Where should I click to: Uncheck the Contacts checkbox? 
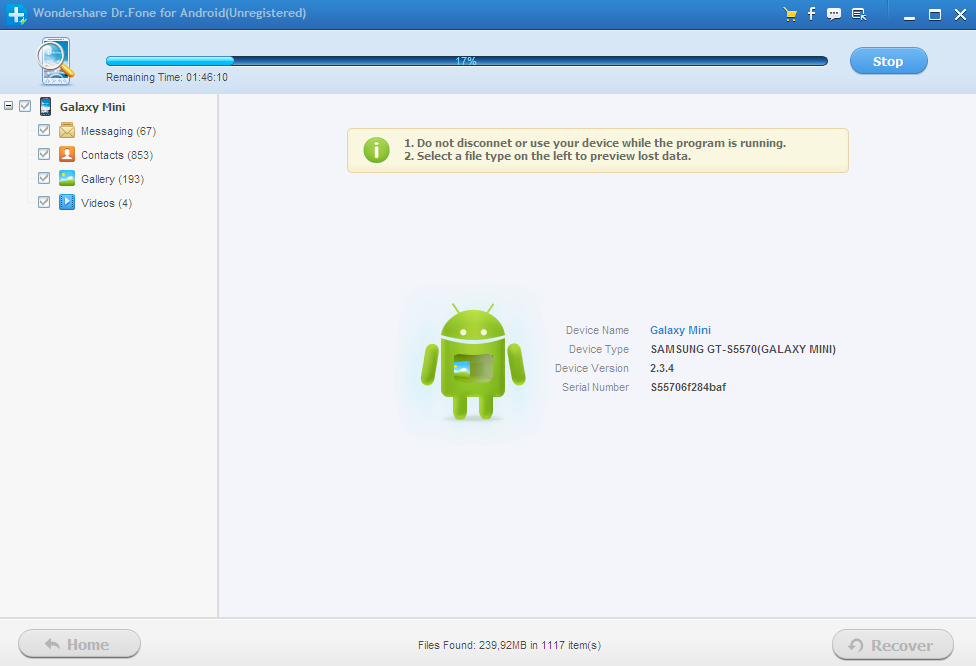[x=44, y=154]
